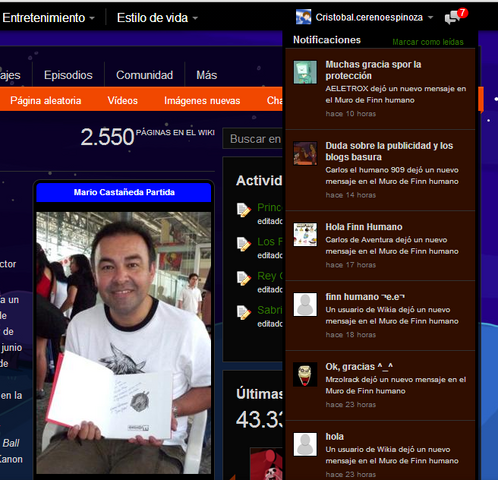498x480 pixels.
Task: Click the 'hace 17 horas' timestamp
Action: [351, 265]
